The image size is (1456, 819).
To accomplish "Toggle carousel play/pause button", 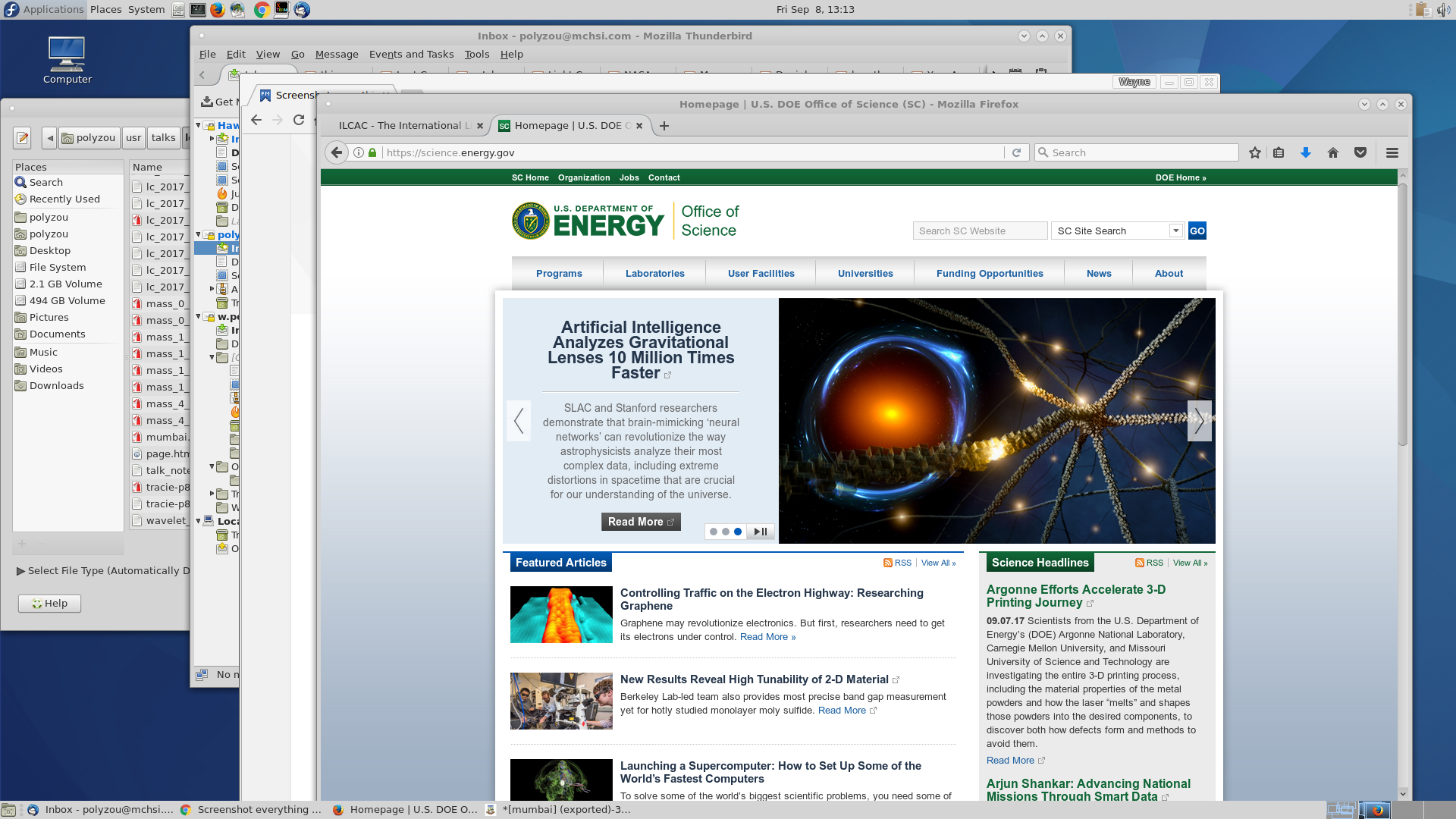I will tap(761, 532).
